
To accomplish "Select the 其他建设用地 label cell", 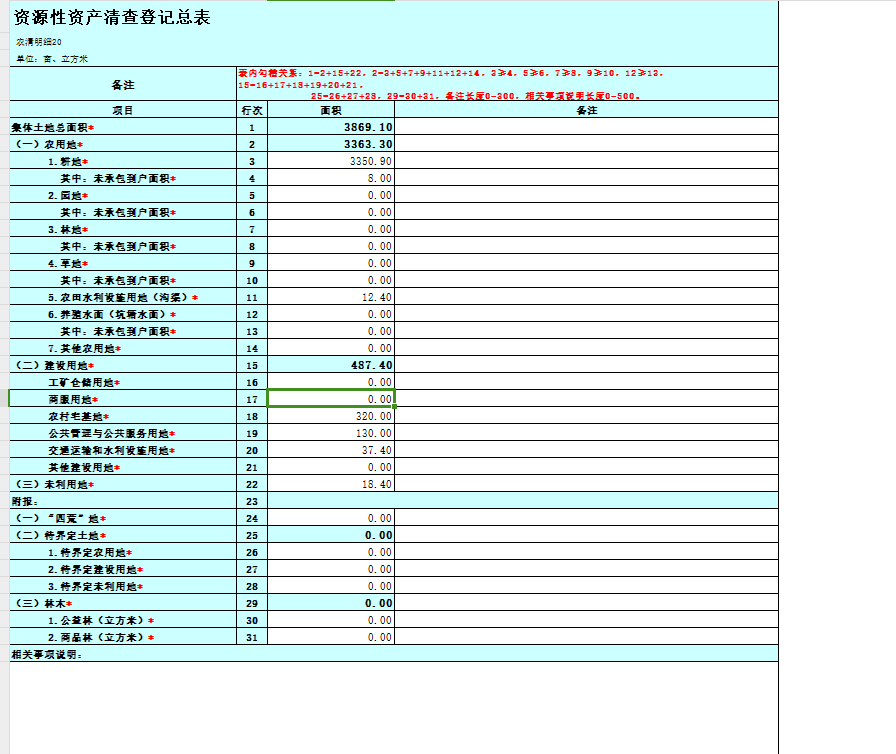I will [x=123, y=467].
